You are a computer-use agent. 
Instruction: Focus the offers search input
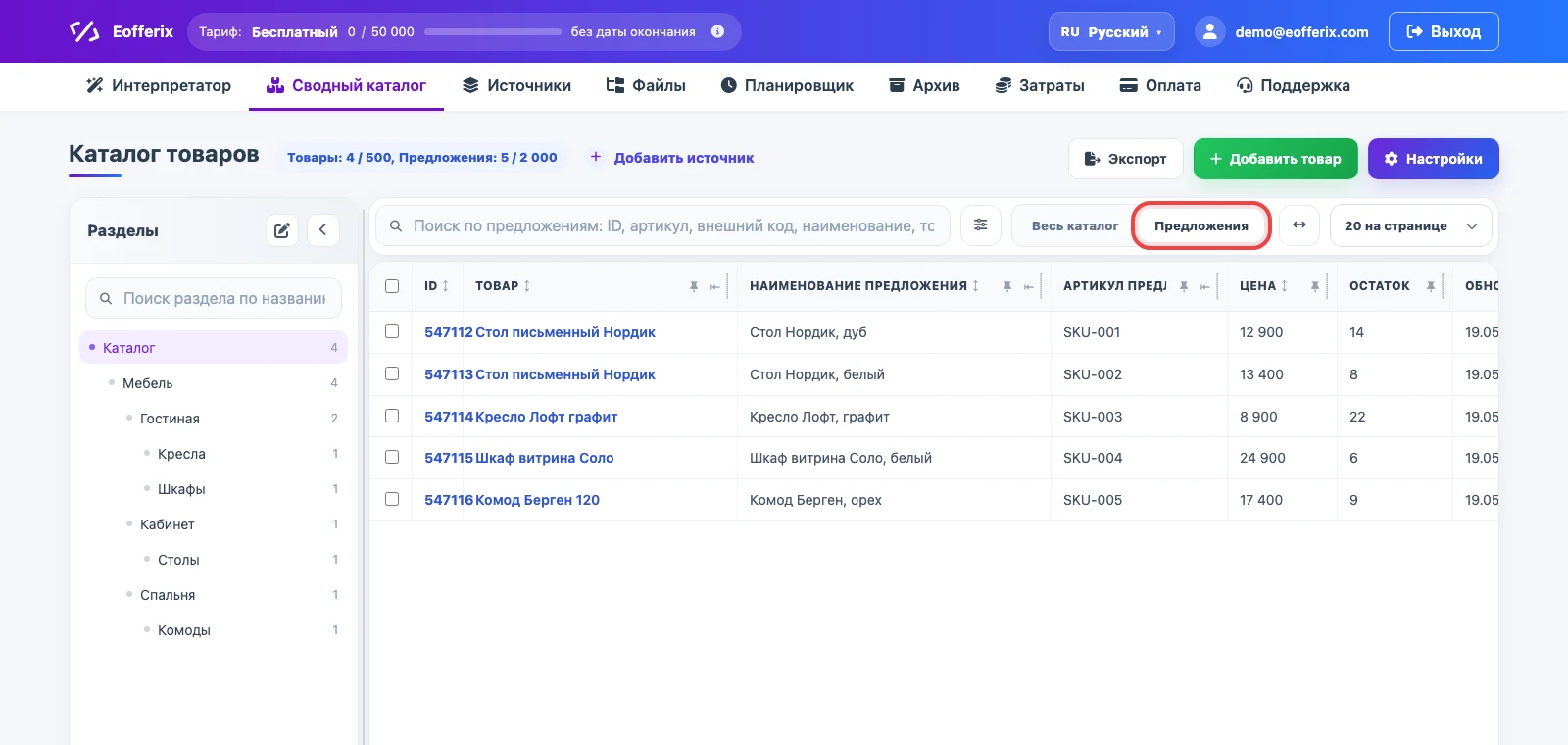[x=662, y=225]
